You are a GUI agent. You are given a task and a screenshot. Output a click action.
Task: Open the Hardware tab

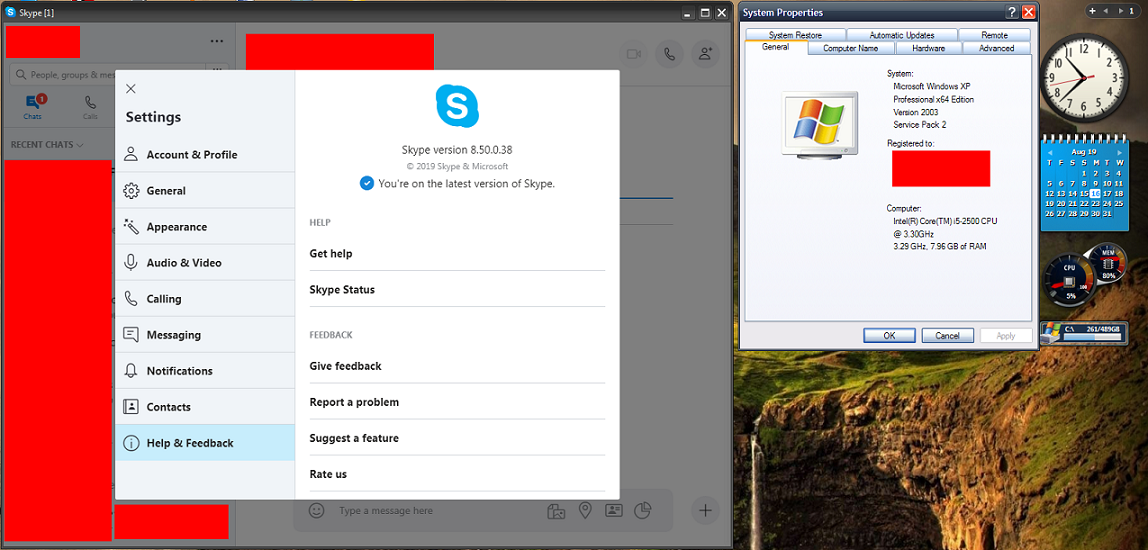[x=928, y=48]
